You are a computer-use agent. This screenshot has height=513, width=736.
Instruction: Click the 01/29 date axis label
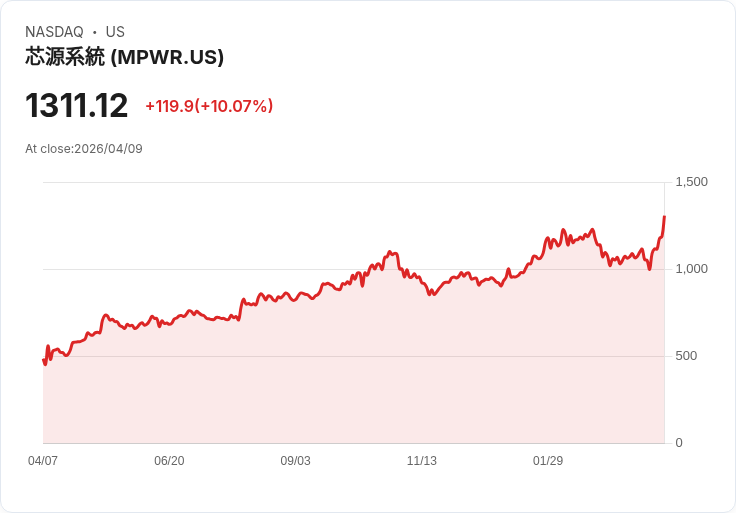click(x=548, y=460)
